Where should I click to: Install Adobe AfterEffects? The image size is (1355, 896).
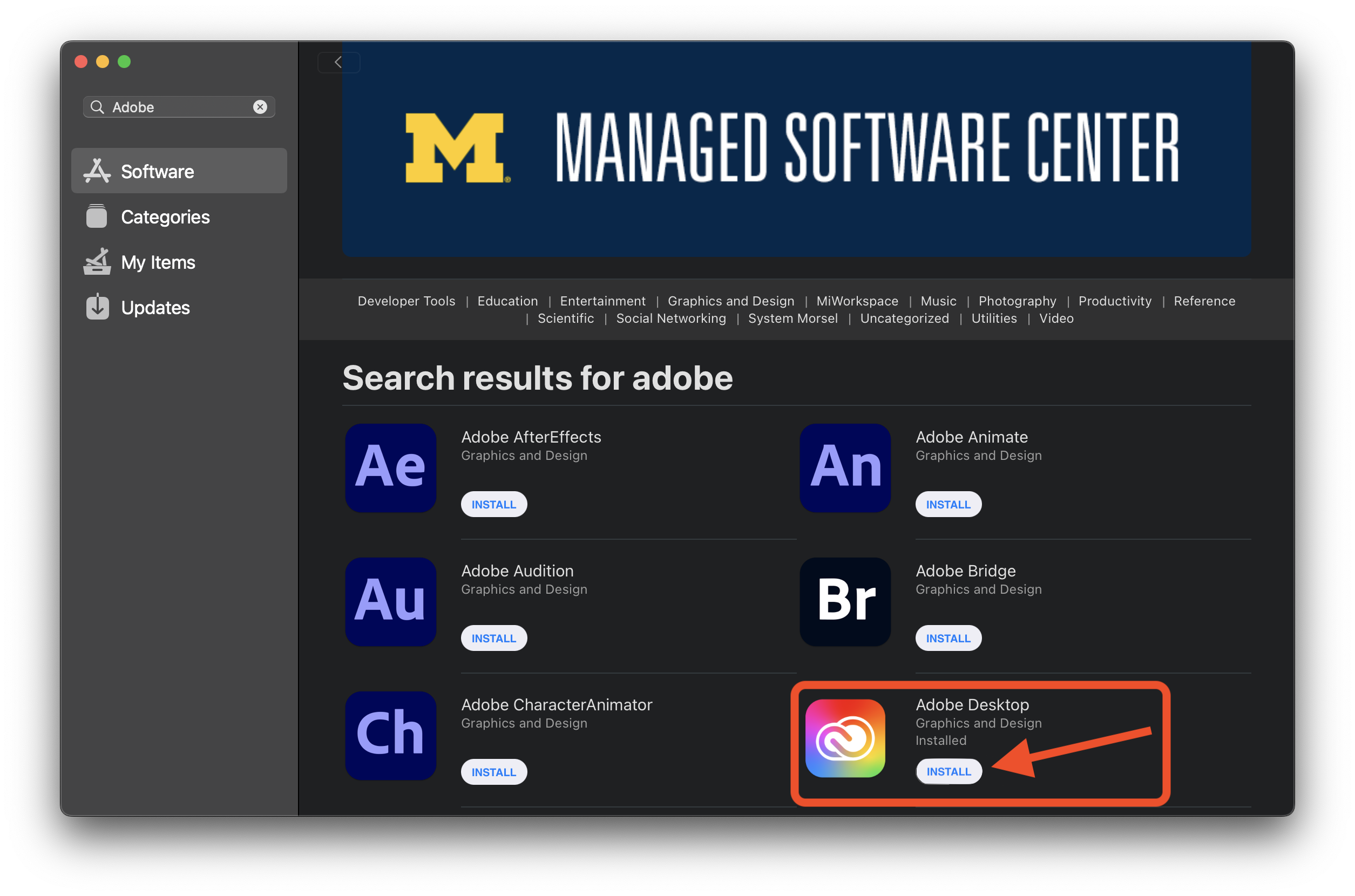pos(493,504)
